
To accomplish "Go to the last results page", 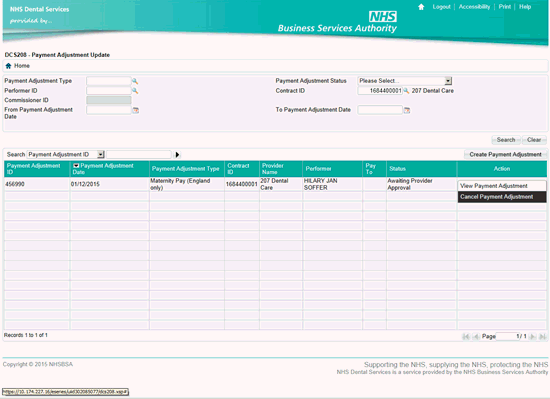I will [x=542, y=337].
